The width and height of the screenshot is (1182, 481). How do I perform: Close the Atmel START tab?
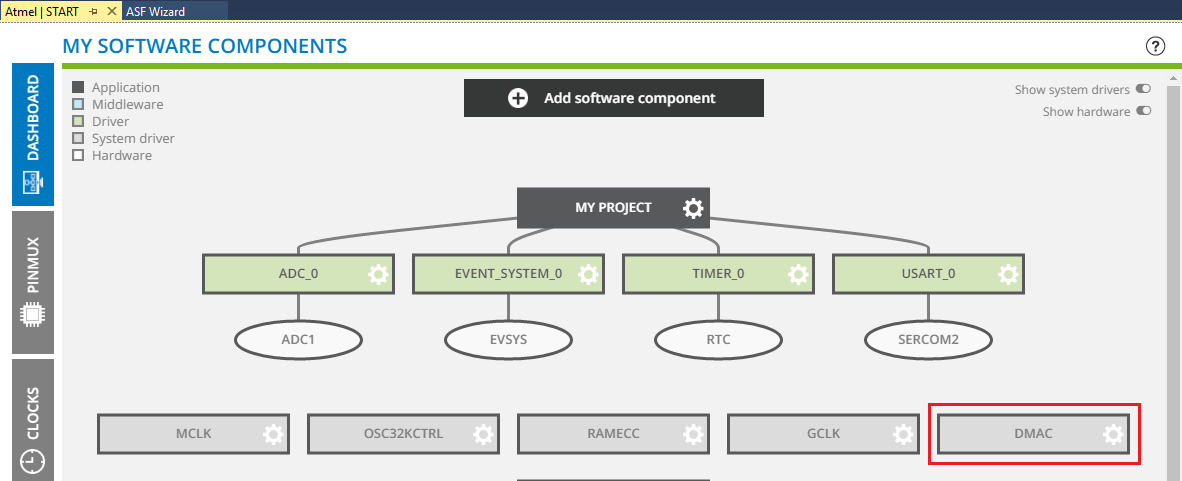pos(111,11)
